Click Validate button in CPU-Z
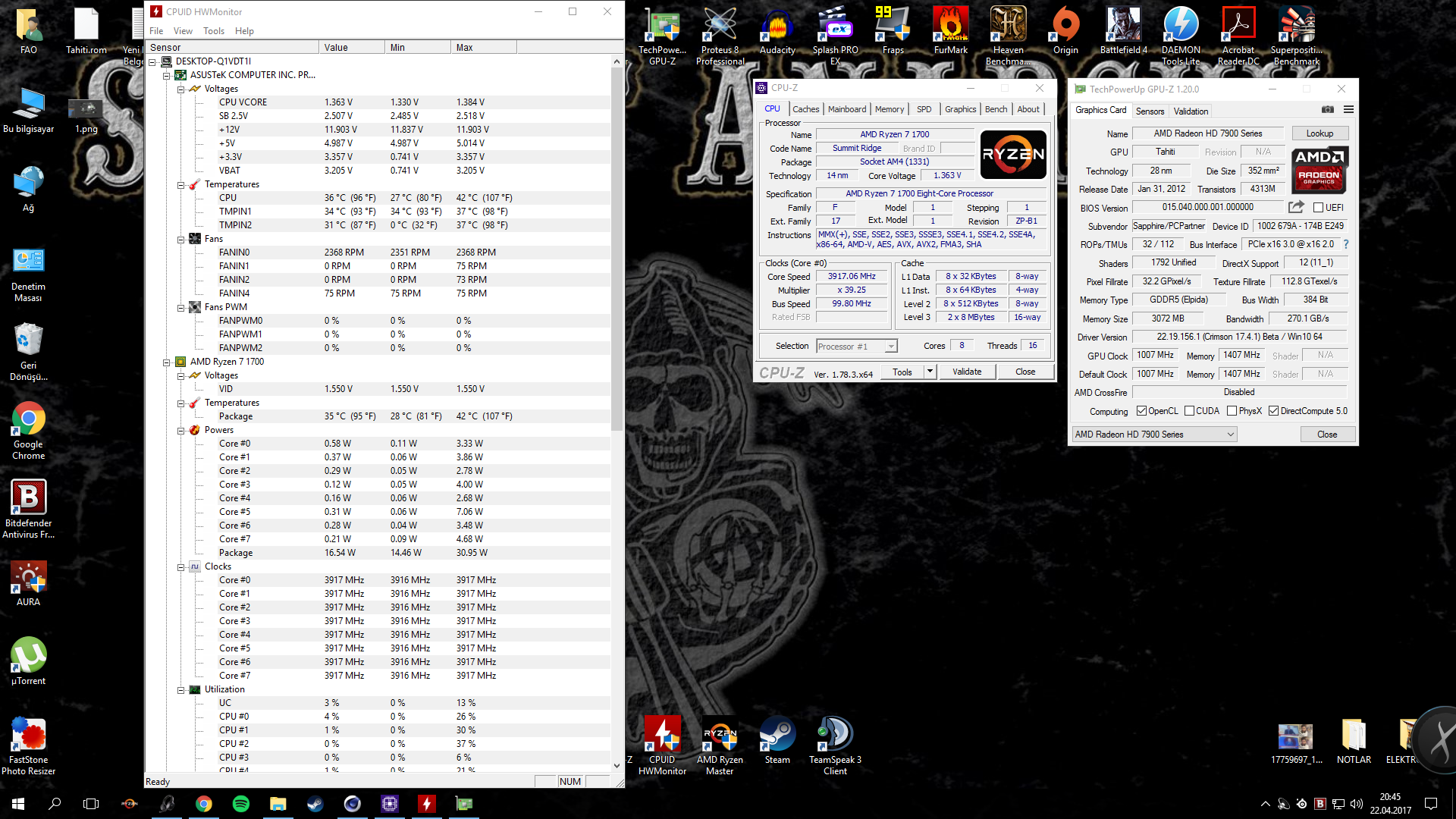The image size is (1456, 819). (x=967, y=372)
